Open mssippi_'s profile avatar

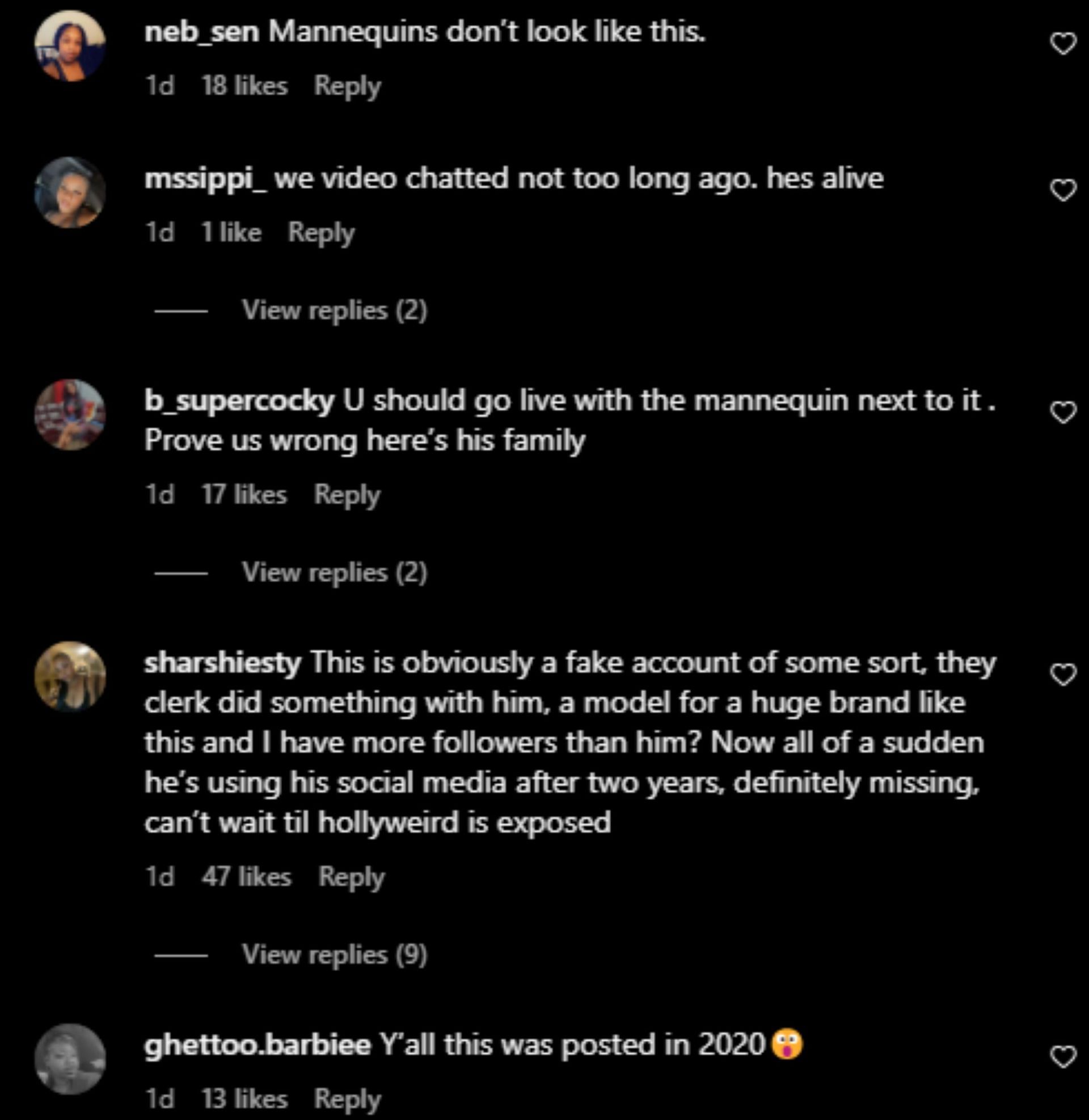tap(70, 192)
